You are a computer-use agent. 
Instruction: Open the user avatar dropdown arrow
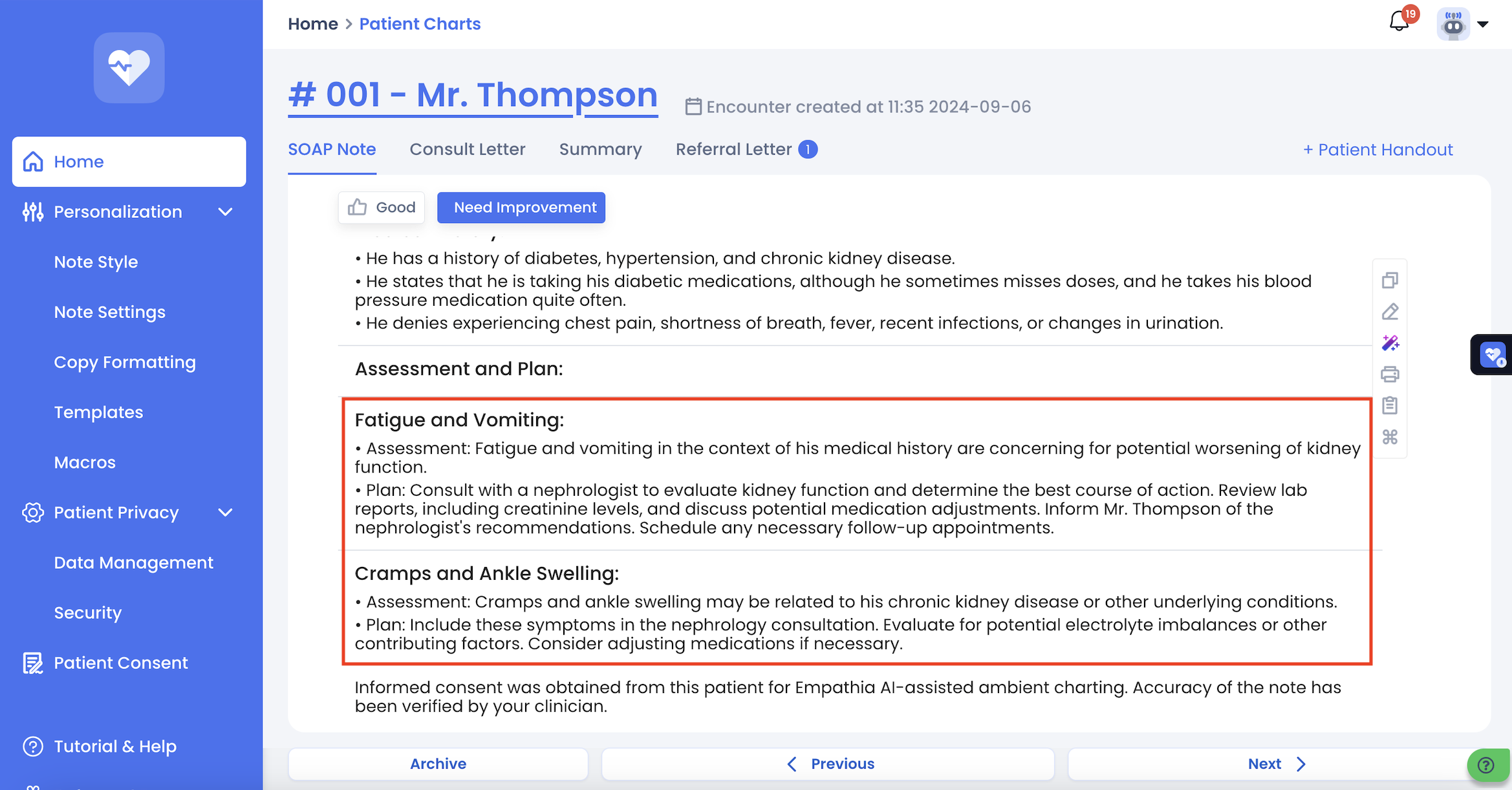(1483, 25)
